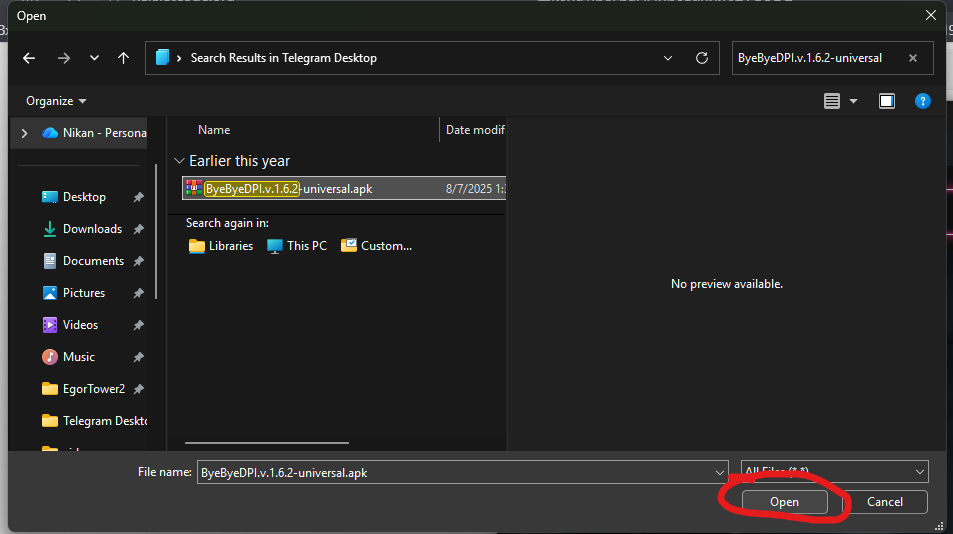Open the EgorTower2 folder in sidebar
Image resolution: width=953 pixels, height=534 pixels.
tap(83, 389)
